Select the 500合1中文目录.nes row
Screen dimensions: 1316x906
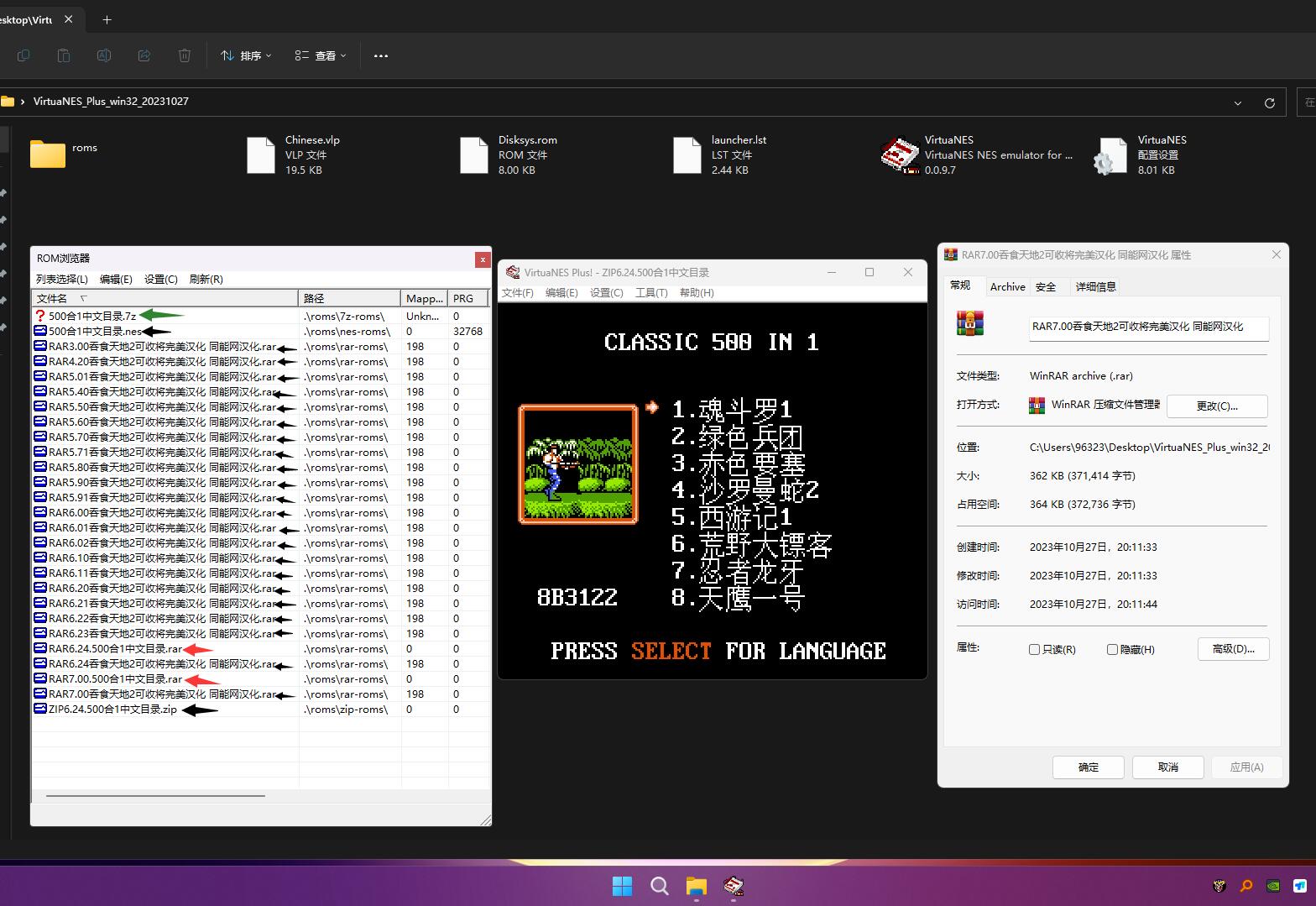click(x=260, y=331)
